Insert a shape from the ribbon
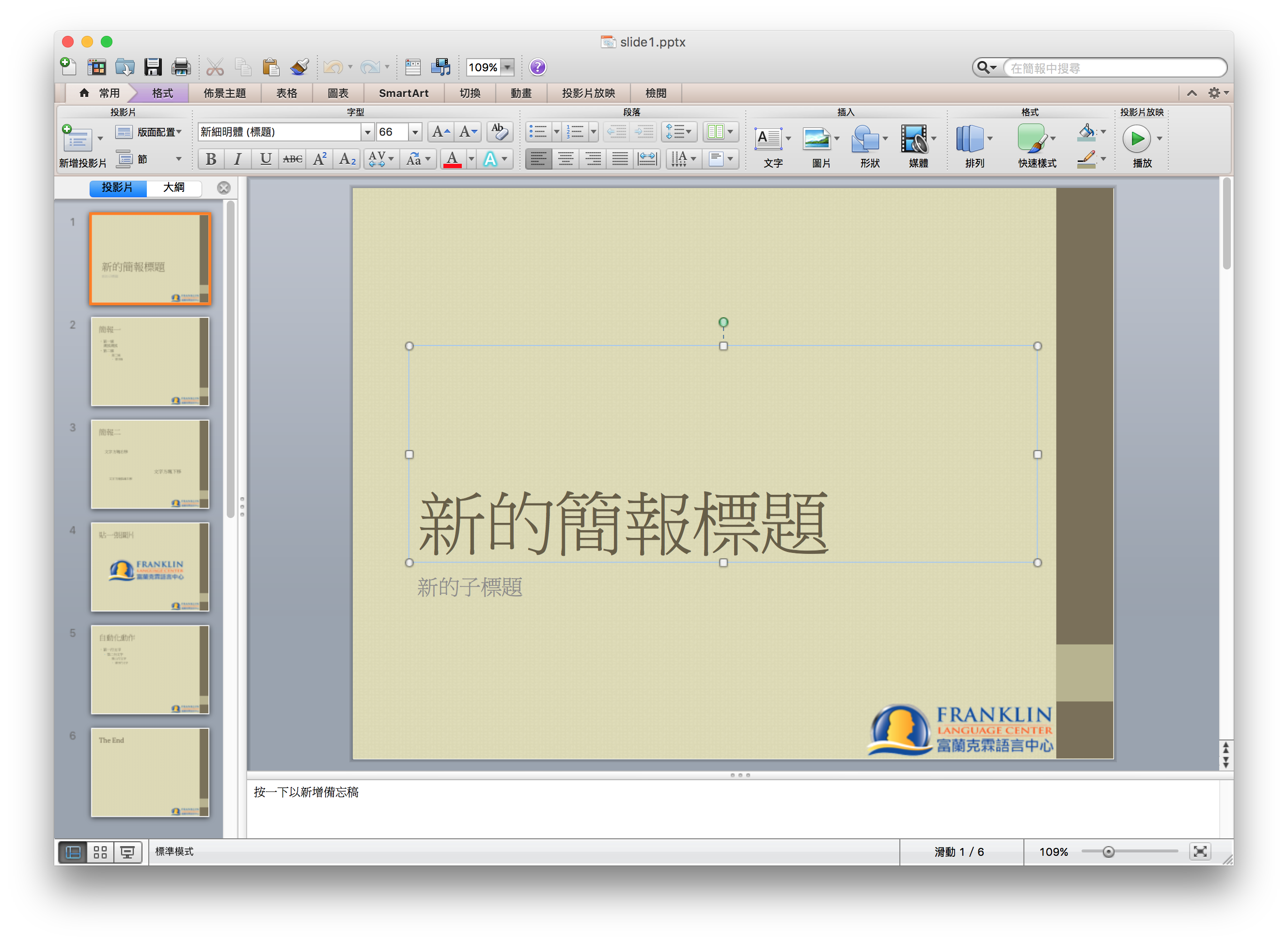The width and height of the screenshot is (1288, 943). [864, 139]
